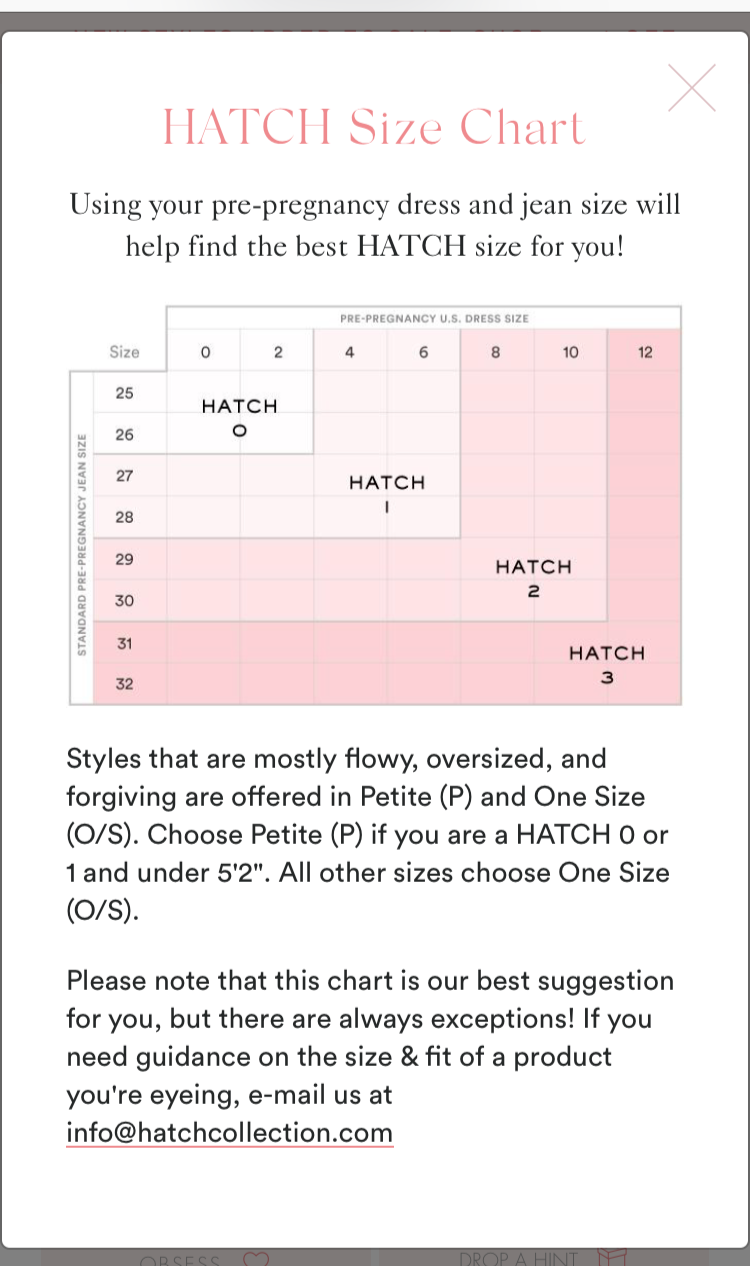Click the heart icon next to Obsess
The image size is (750, 1266).
click(x=256, y=1259)
